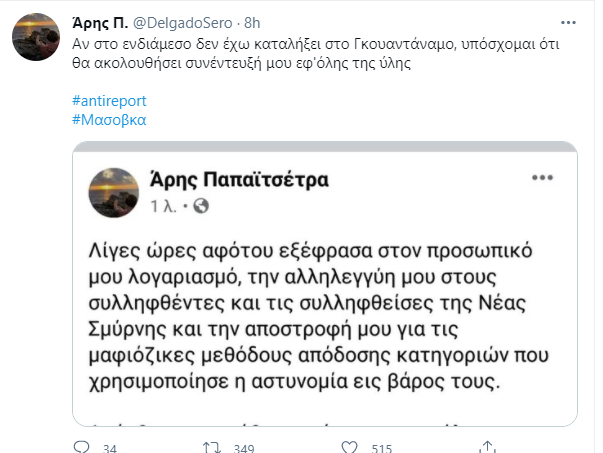Viewport: 603px width, 453px height.
Task: Click the 34 replies count
Action: 111,446
